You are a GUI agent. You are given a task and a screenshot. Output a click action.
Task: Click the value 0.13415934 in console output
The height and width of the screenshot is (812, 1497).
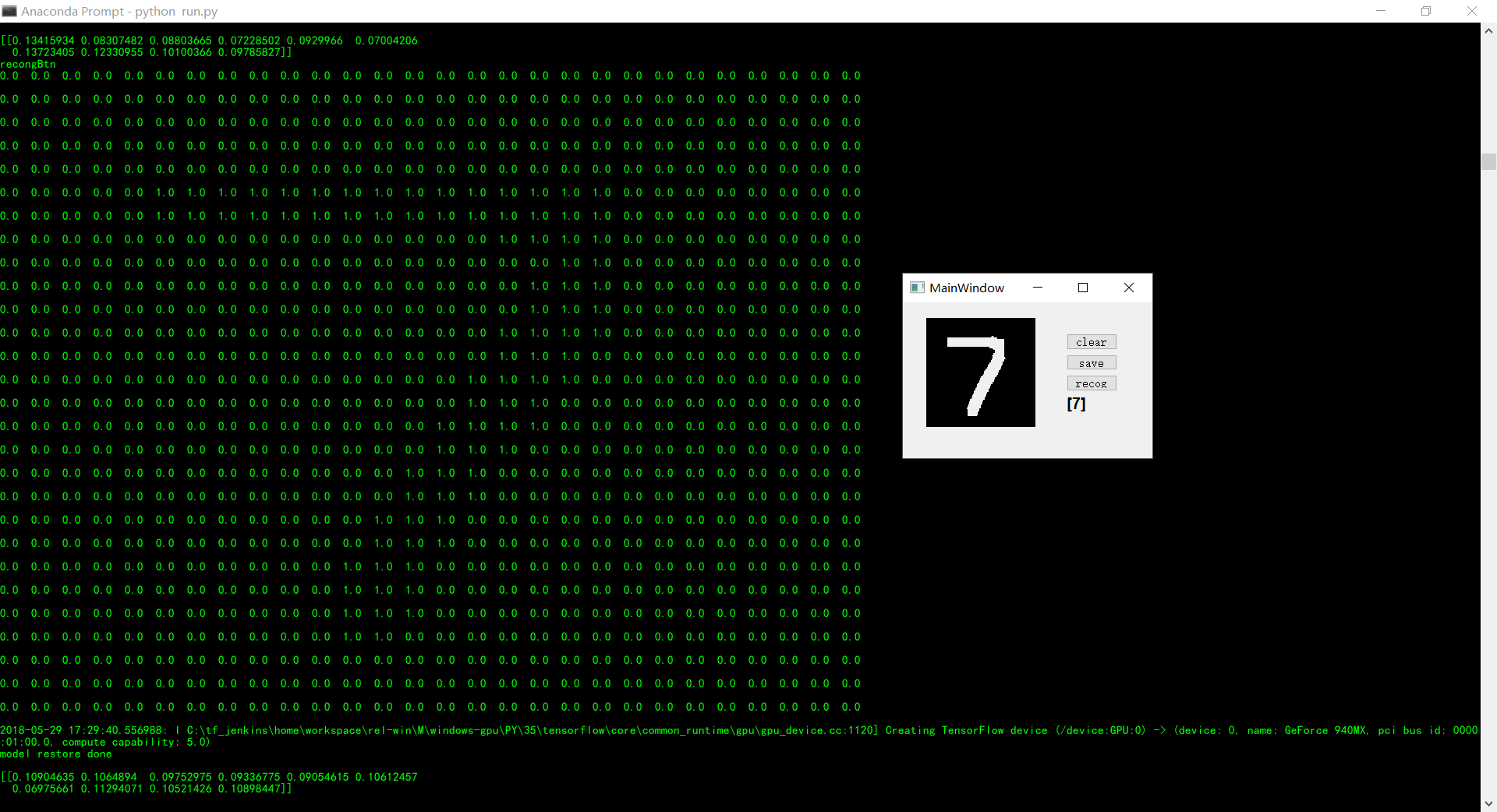[43, 41]
